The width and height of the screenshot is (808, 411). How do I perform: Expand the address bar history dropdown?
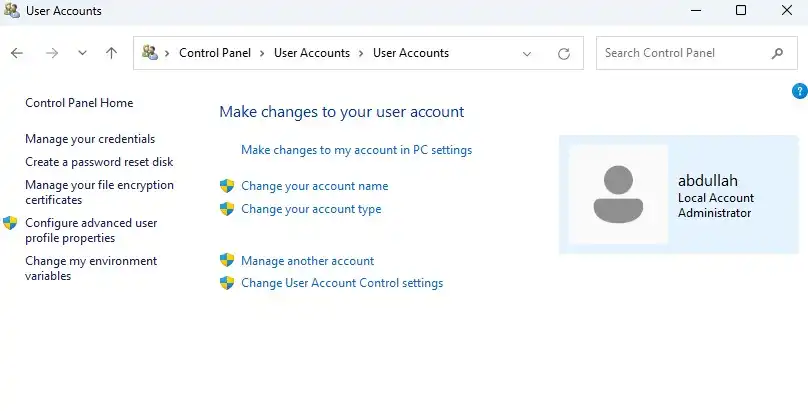coord(527,54)
